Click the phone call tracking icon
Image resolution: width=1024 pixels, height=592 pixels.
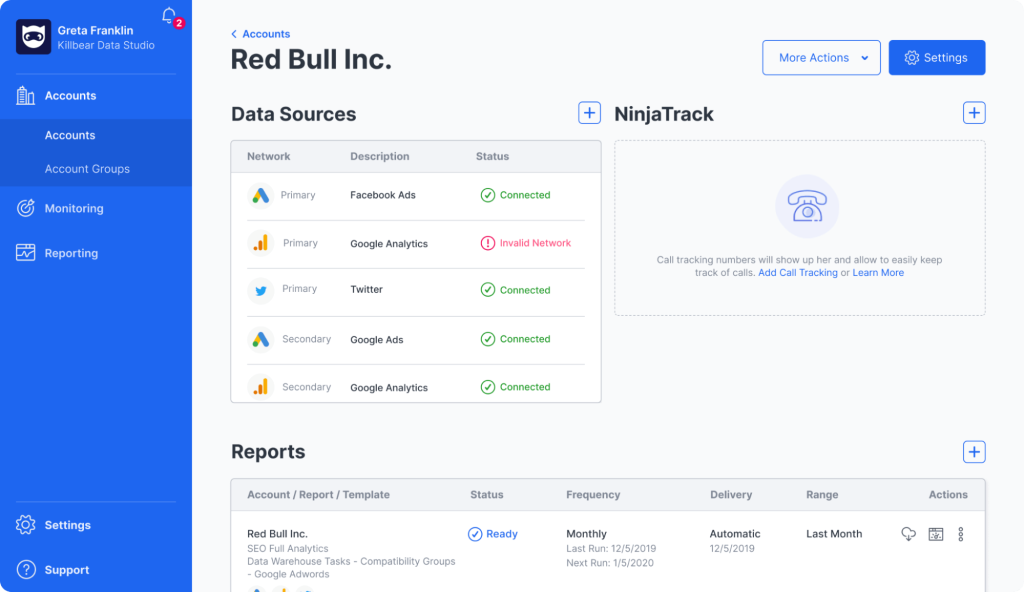[807, 206]
